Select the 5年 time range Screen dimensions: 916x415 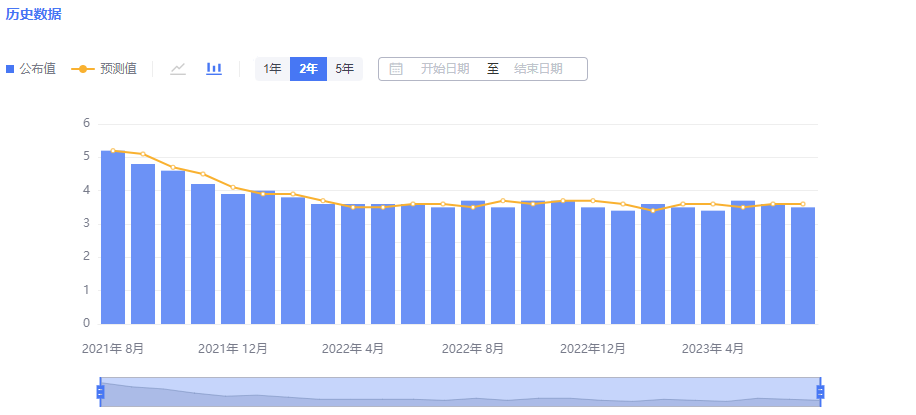[344, 69]
